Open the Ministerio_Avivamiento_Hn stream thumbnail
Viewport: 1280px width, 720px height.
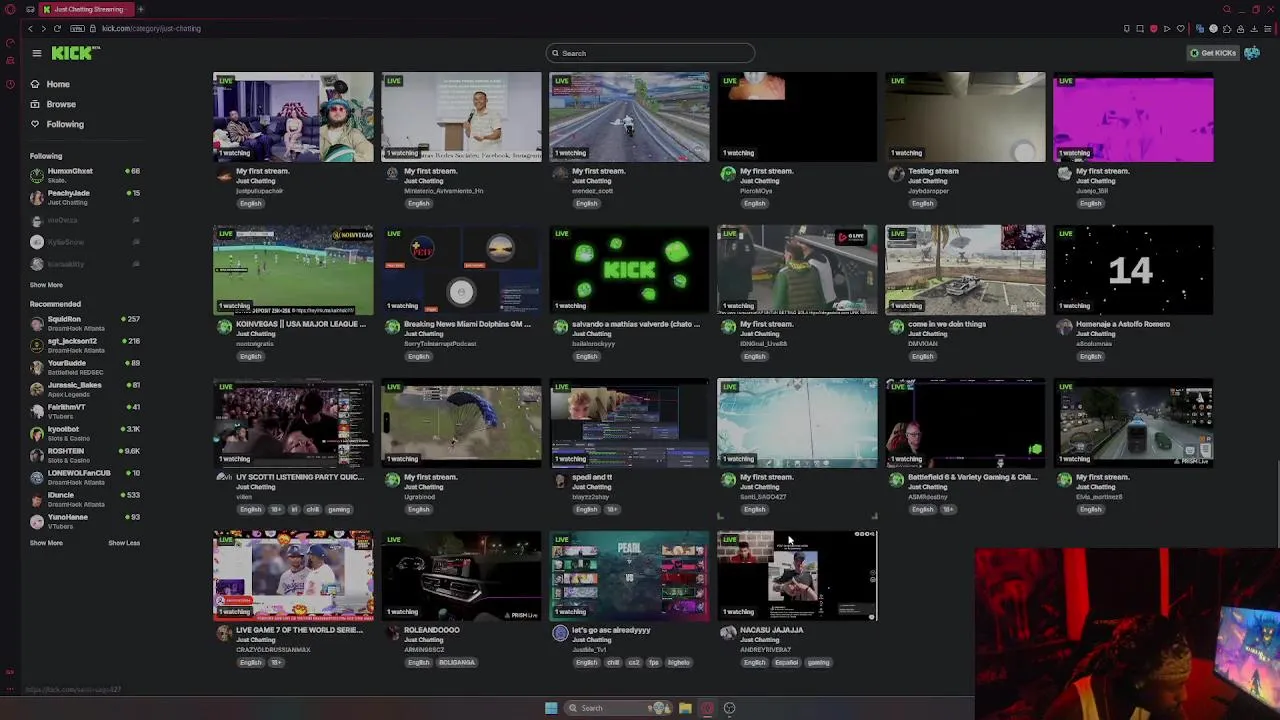point(461,116)
